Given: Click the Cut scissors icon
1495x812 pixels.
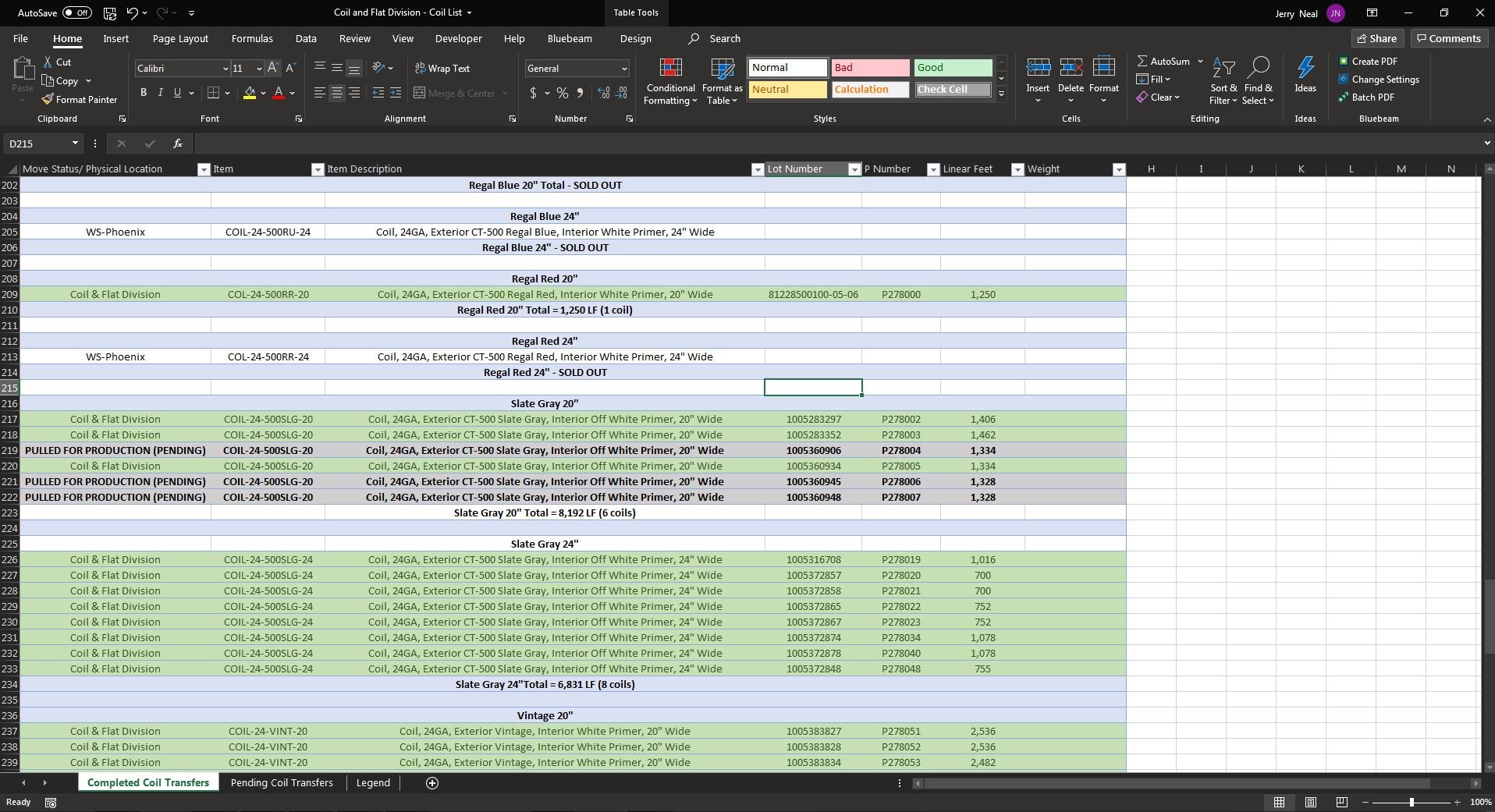Looking at the screenshot, I should (x=48, y=62).
